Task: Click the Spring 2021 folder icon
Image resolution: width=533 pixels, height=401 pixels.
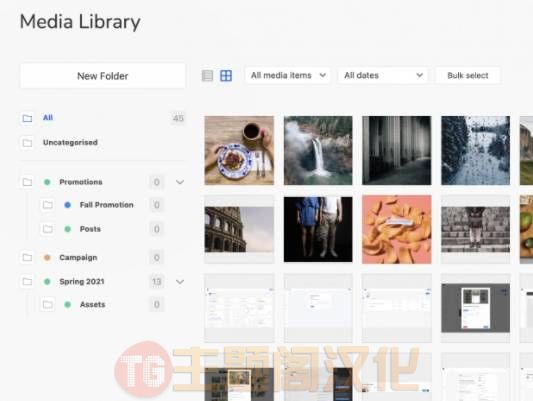Action: tap(27, 282)
